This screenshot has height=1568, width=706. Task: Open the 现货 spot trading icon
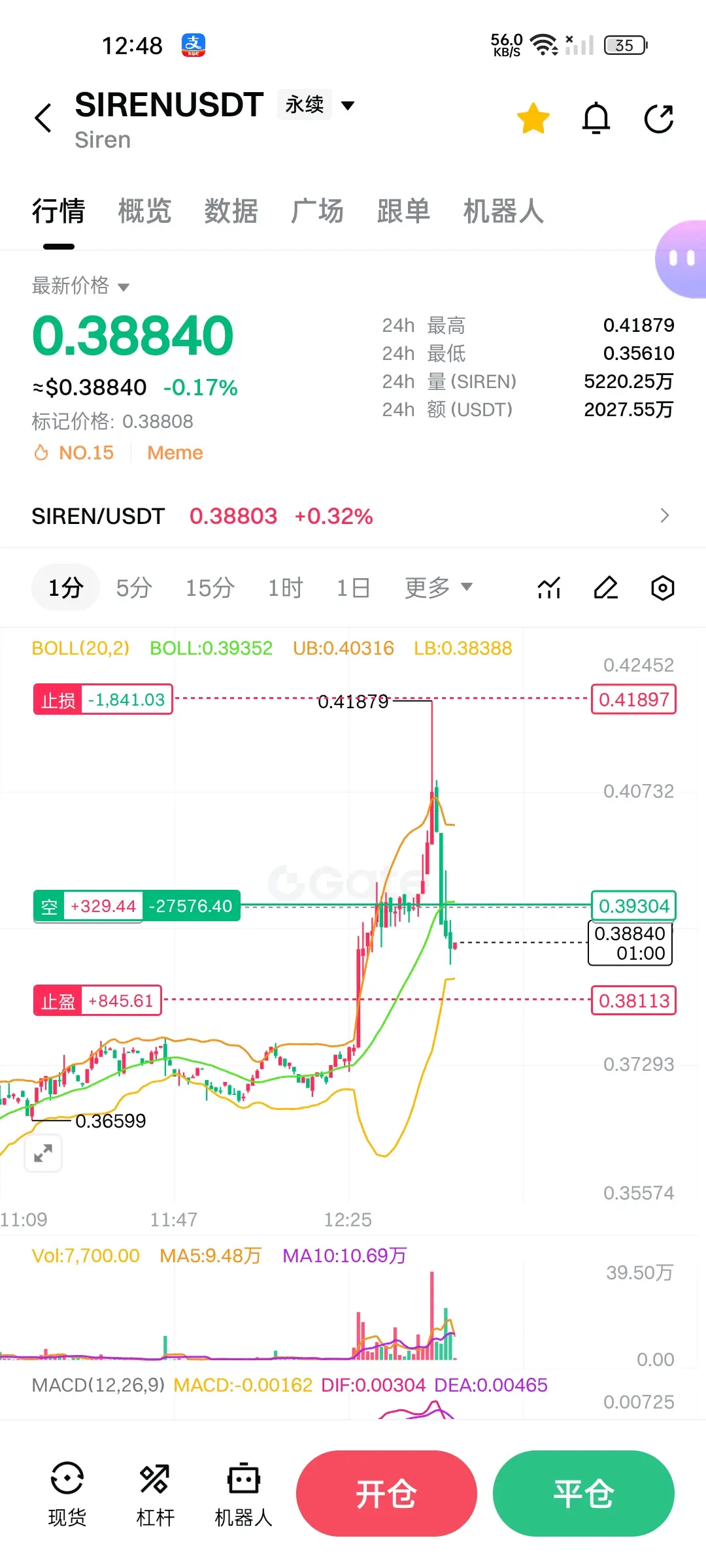click(x=67, y=1494)
